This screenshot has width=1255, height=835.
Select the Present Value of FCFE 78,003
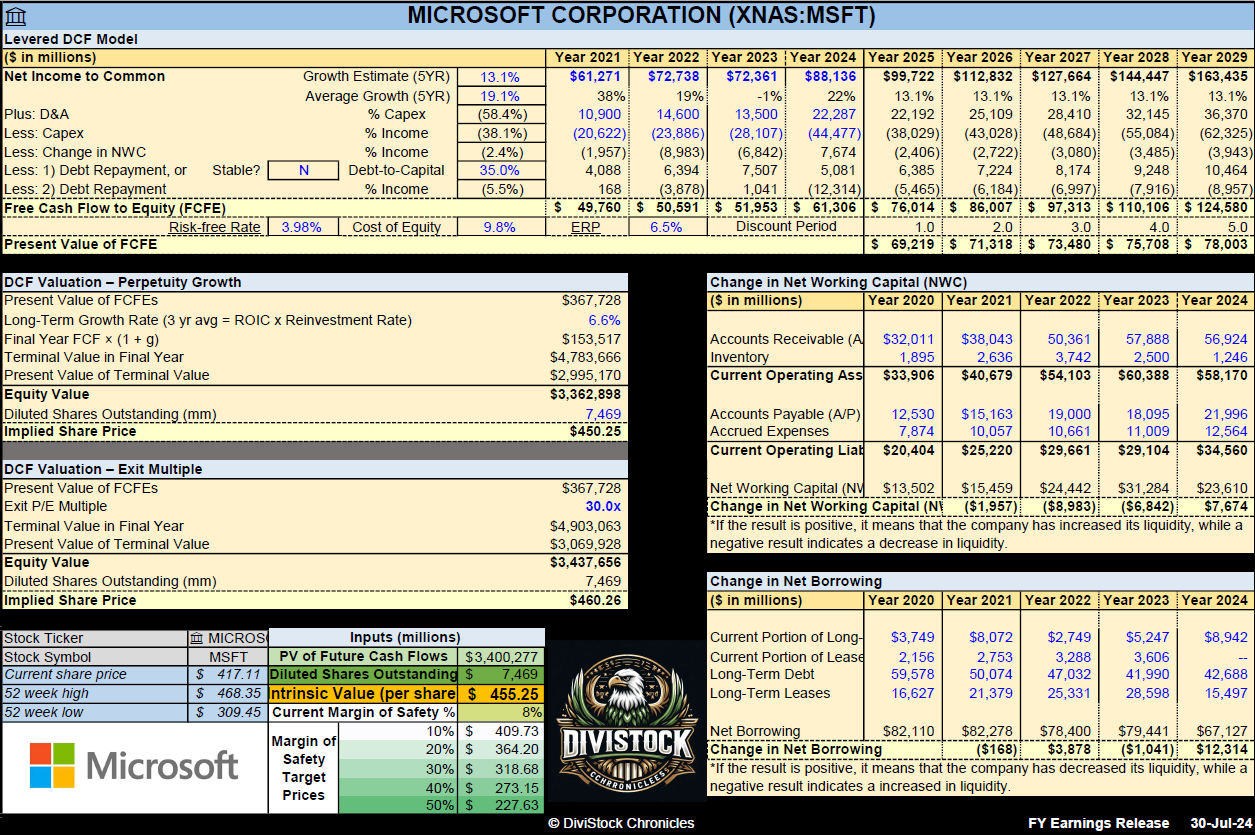pyautogui.click(x=1217, y=244)
